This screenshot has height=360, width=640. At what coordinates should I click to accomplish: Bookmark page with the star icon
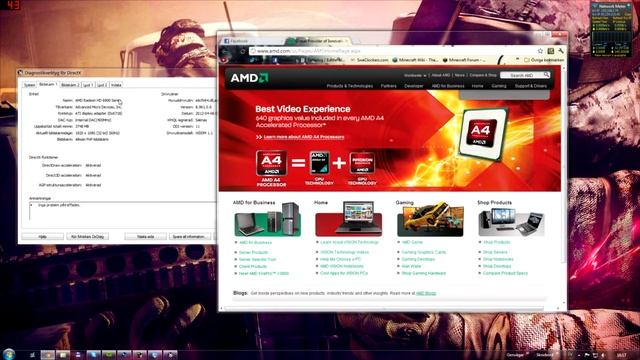pos(540,51)
